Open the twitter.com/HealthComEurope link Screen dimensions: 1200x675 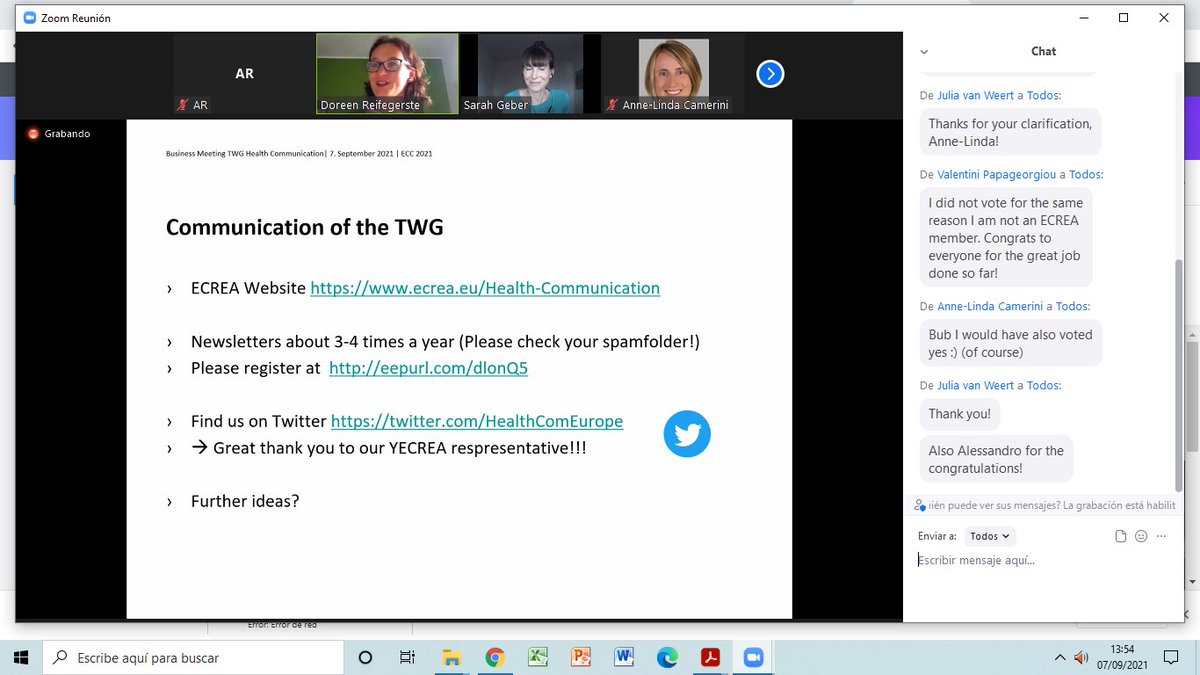(x=477, y=421)
